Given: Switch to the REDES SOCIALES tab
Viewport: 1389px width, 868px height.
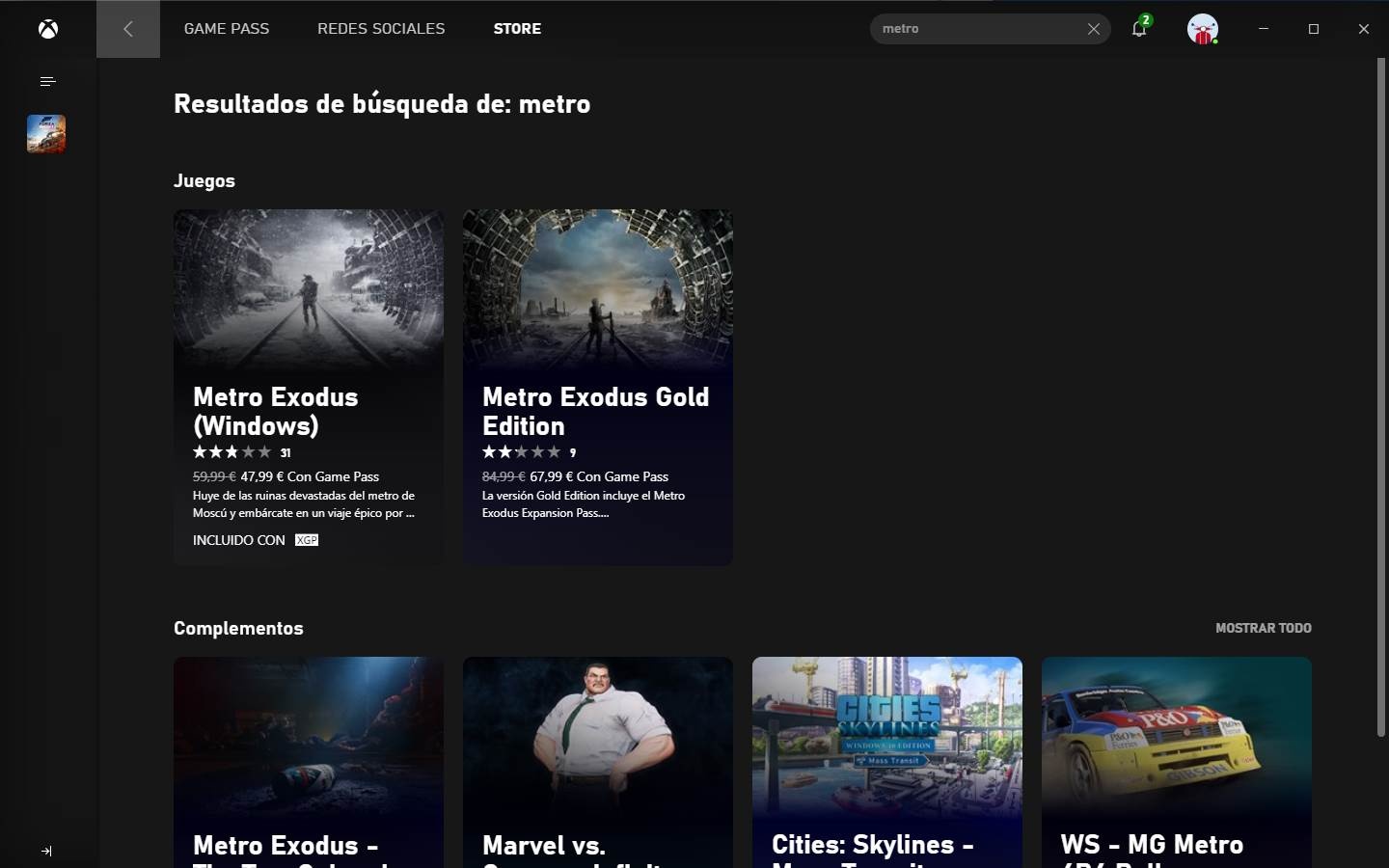Looking at the screenshot, I should coord(381,29).
